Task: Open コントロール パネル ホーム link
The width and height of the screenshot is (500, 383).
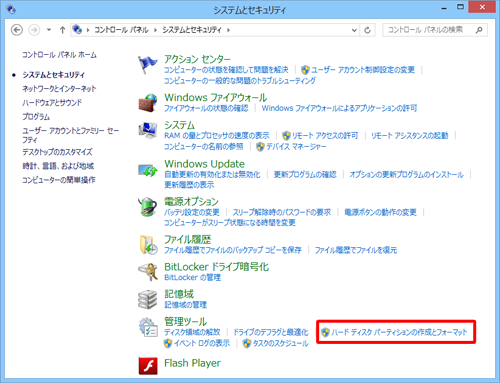Action: click(x=59, y=55)
